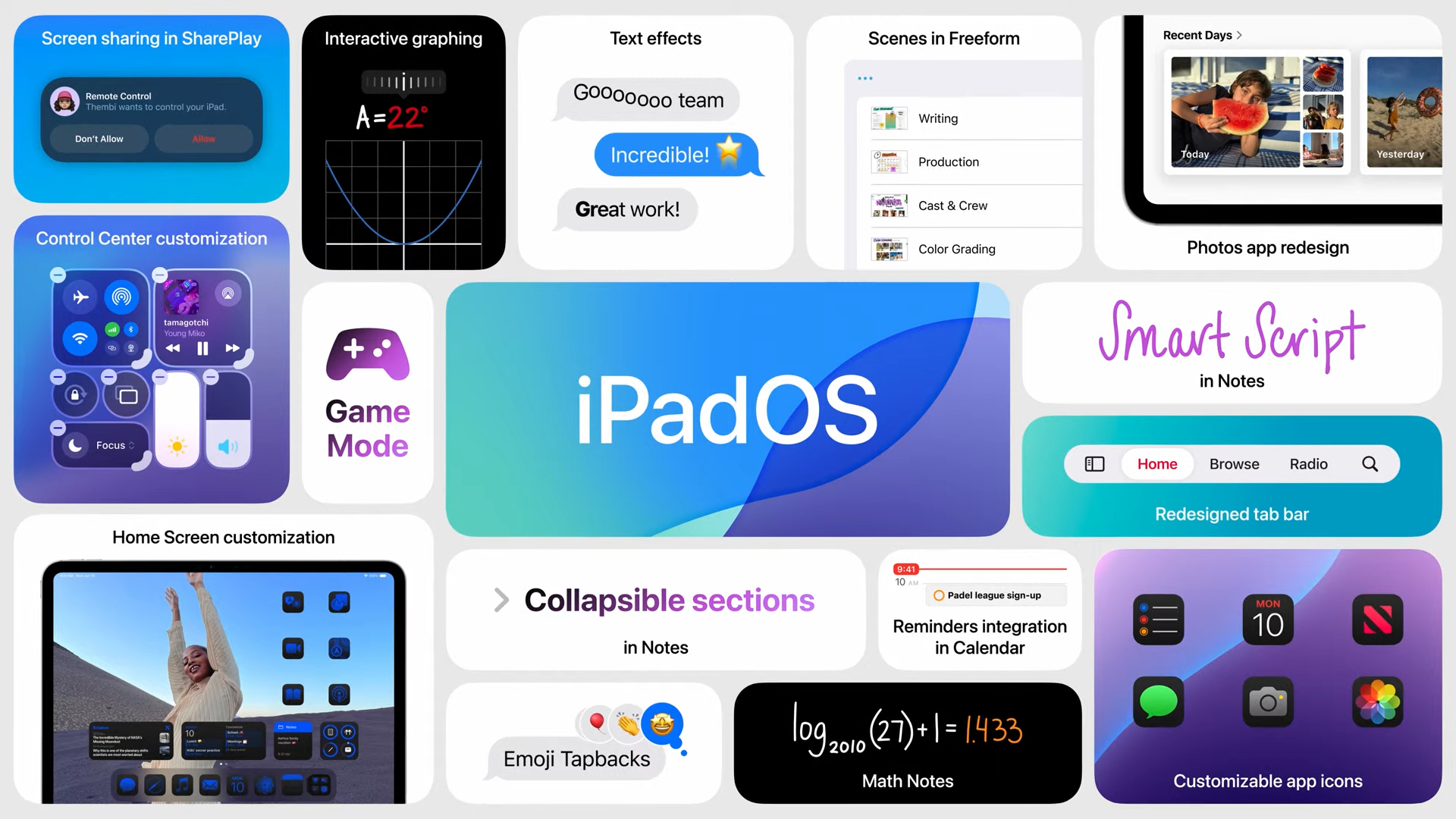The image size is (1456, 819).
Task: Toggle Don't Allow for Remote Control request
Action: pos(100,138)
